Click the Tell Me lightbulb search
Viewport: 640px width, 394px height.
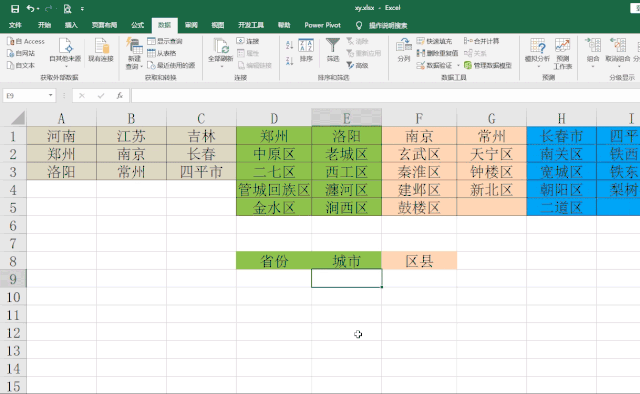click(x=359, y=25)
